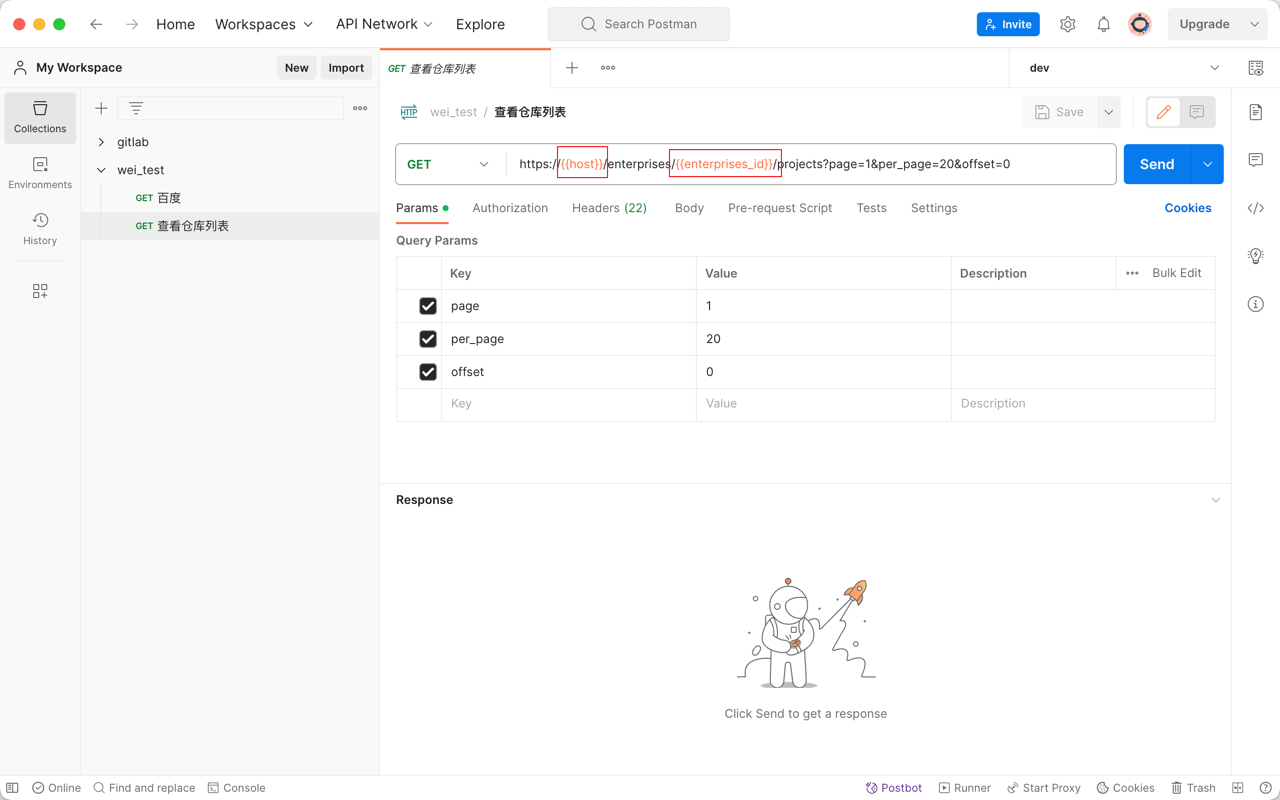Open help icon in status bar
This screenshot has width=1280, height=800.
pyautogui.click(x=1266, y=788)
